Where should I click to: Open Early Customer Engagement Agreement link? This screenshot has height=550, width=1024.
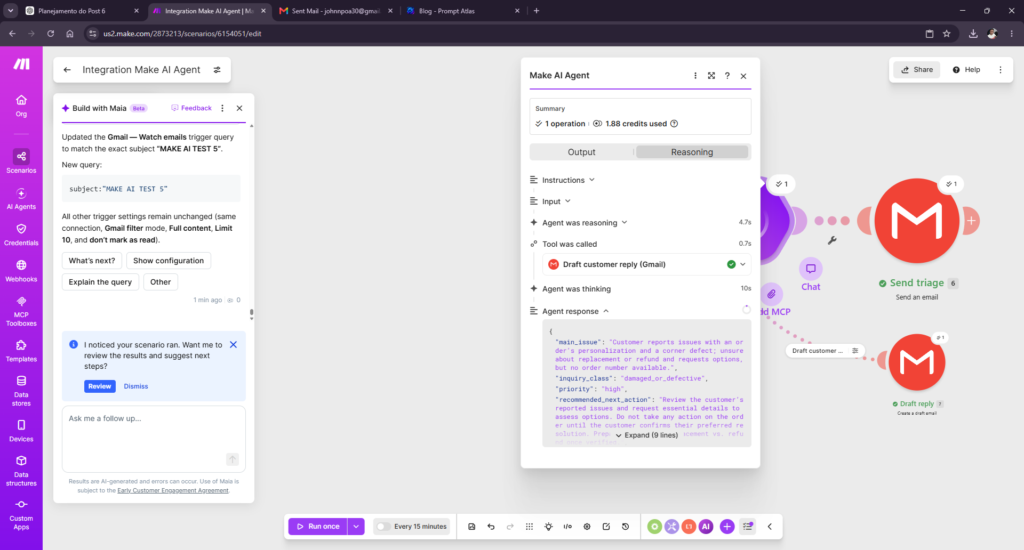172,491
